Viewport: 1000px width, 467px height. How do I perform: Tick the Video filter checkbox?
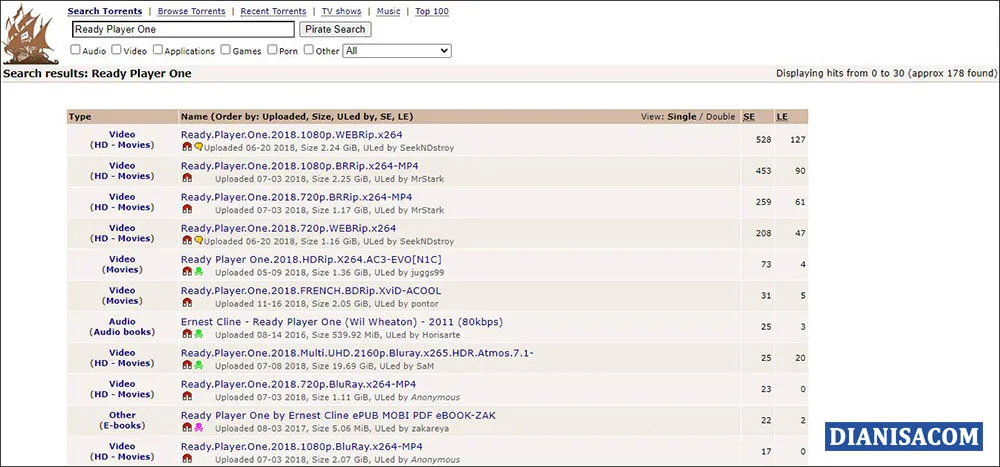pos(117,50)
